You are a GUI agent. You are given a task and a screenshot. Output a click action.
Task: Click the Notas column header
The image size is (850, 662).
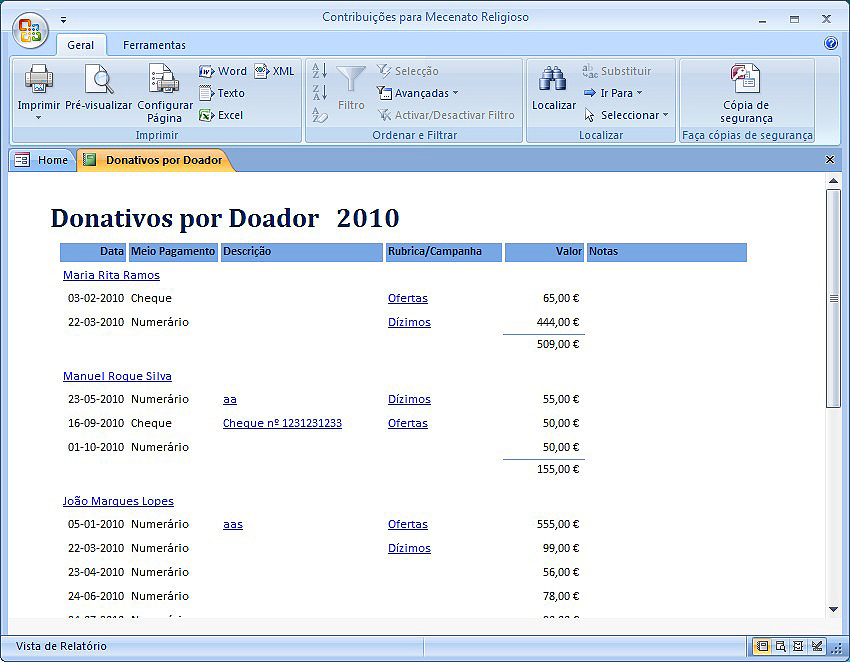tap(667, 252)
